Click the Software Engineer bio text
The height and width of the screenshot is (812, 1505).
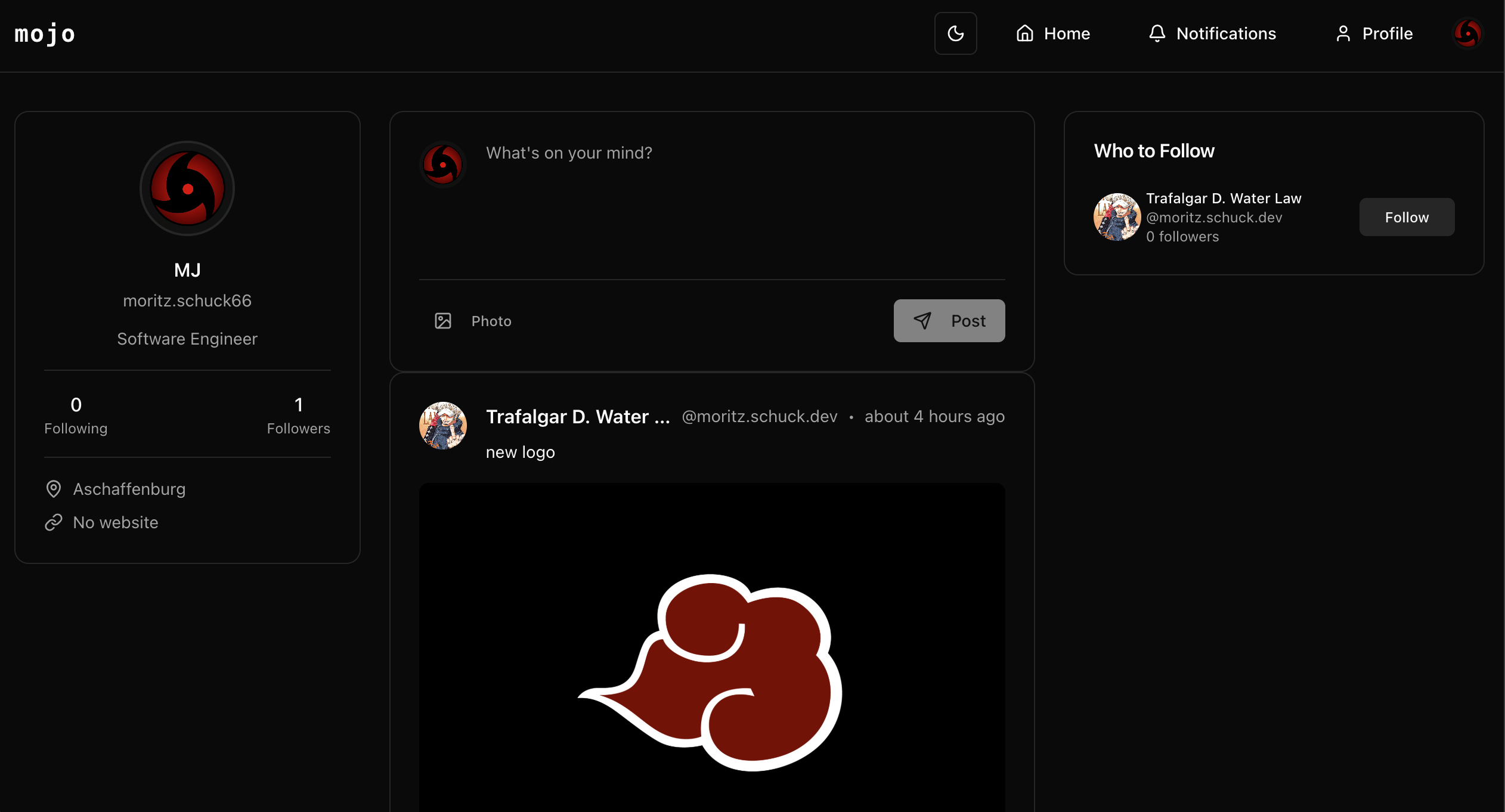pos(187,339)
